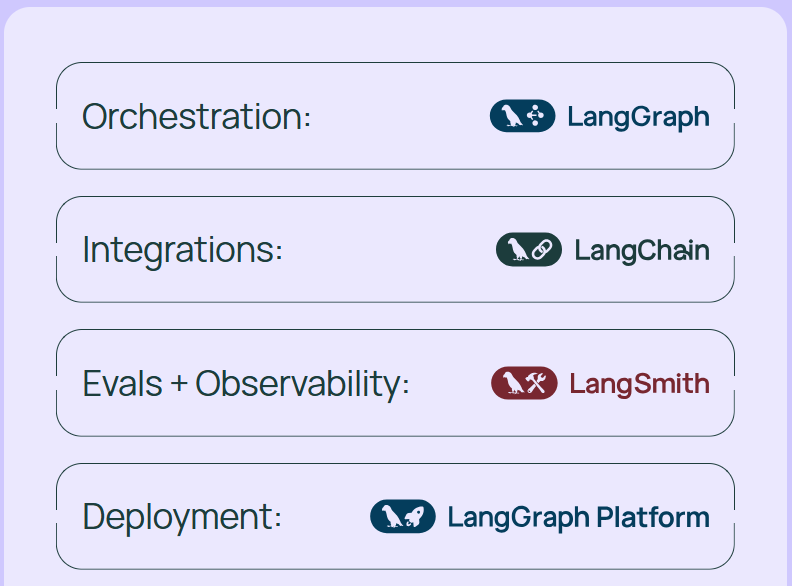This screenshot has height=586, width=792.
Task: Click the LangChain parrot chain-link badge
Action: pos(529,250)
